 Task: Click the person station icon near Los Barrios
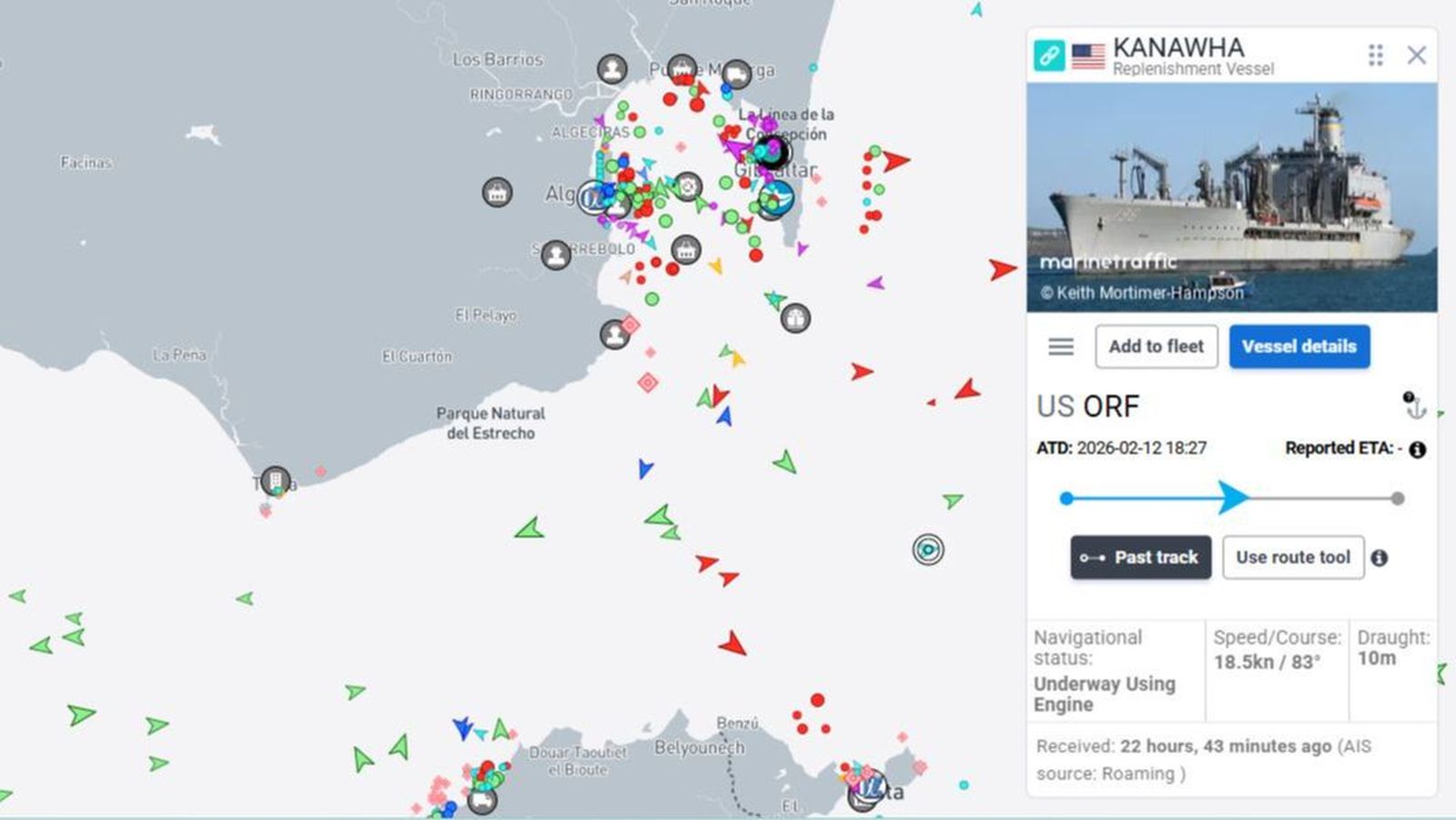click(x=612, y=67)
